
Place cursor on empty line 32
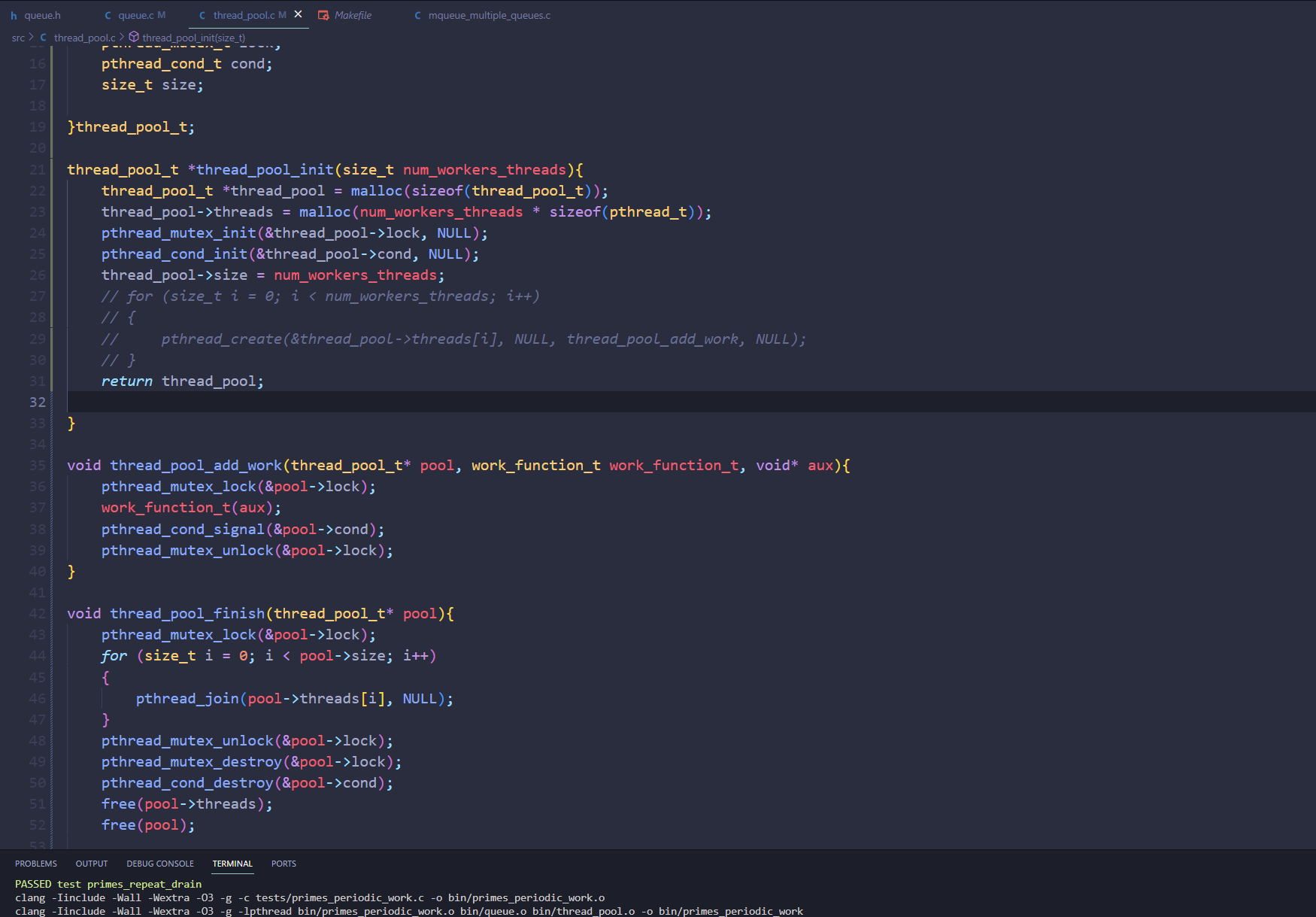[x=451, y=402]
